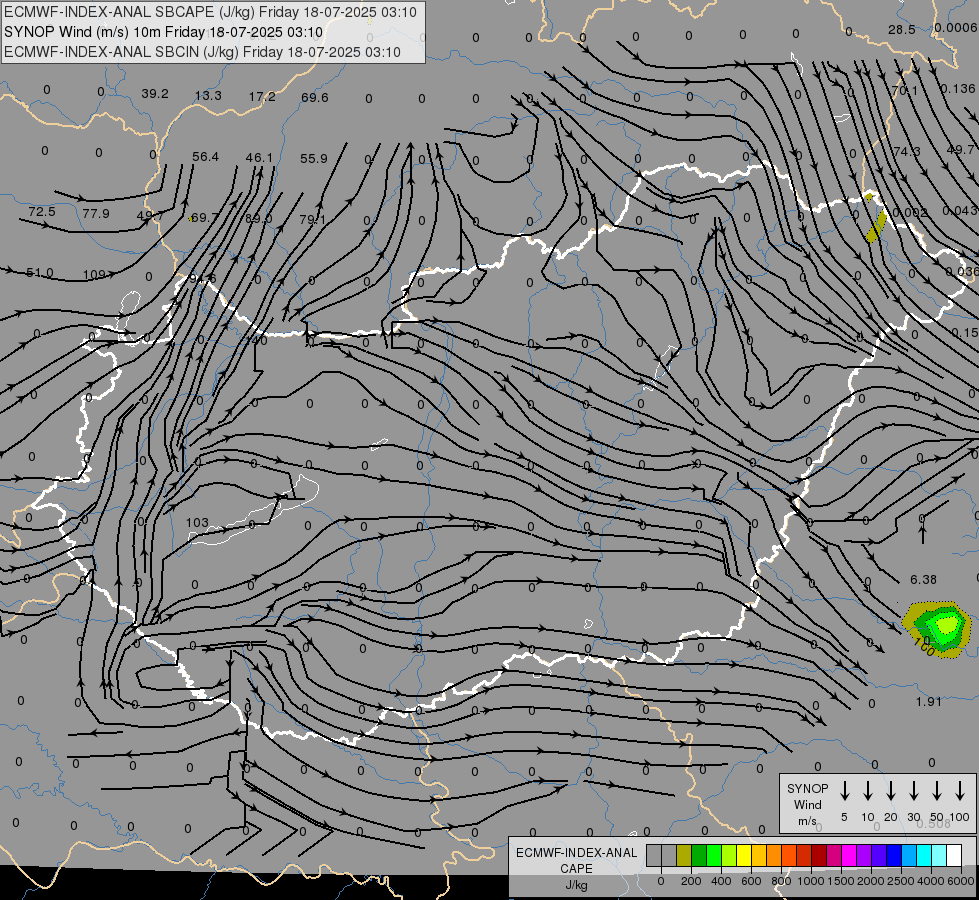The width and height of the screenshot is (979, 900).
Task: Click the map value 46.1
Action: click(259, 158)
